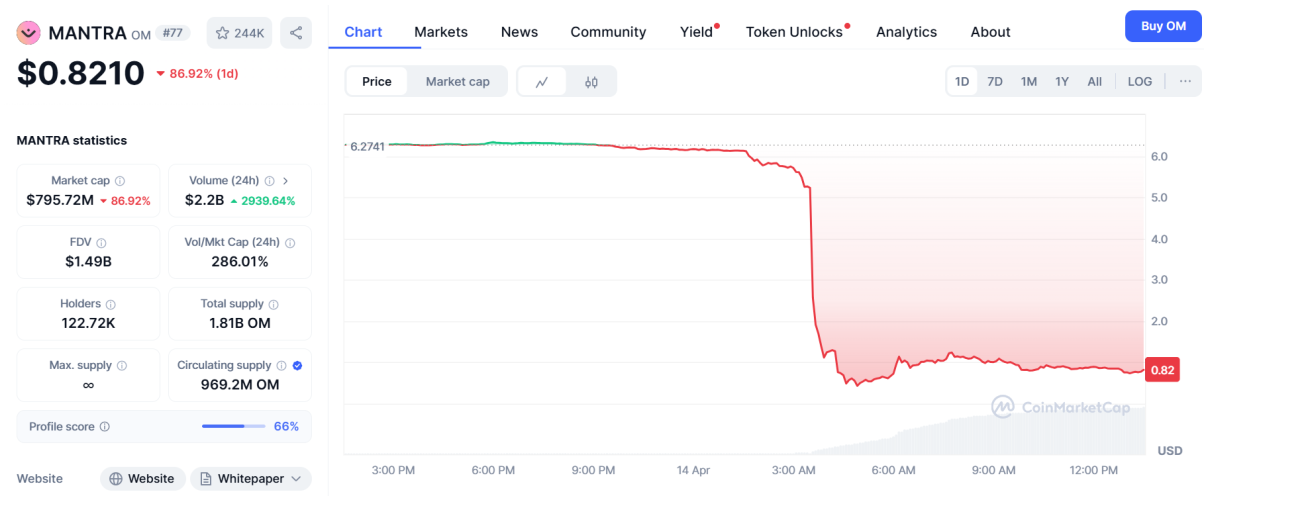Open the Token Unlocks tab
The image size is (1298, 511).
click(795, 32)
